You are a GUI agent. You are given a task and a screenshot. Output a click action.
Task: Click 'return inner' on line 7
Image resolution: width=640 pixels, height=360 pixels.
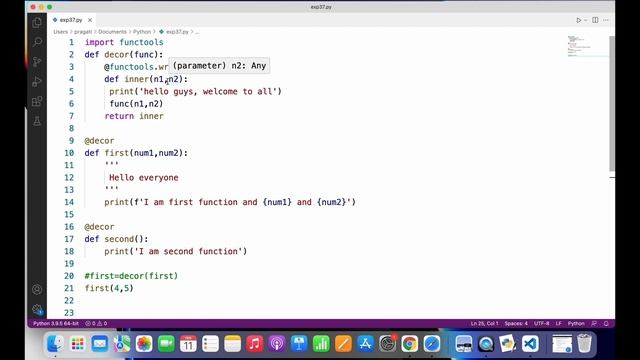[x=134, y=116]
